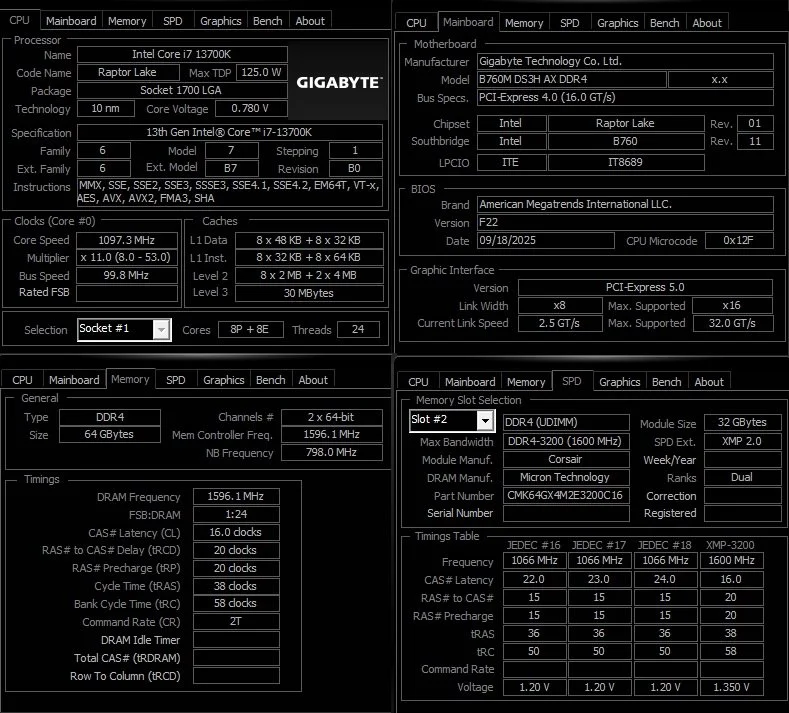Click the Raptor Lake code name field

tap(128, 72)
